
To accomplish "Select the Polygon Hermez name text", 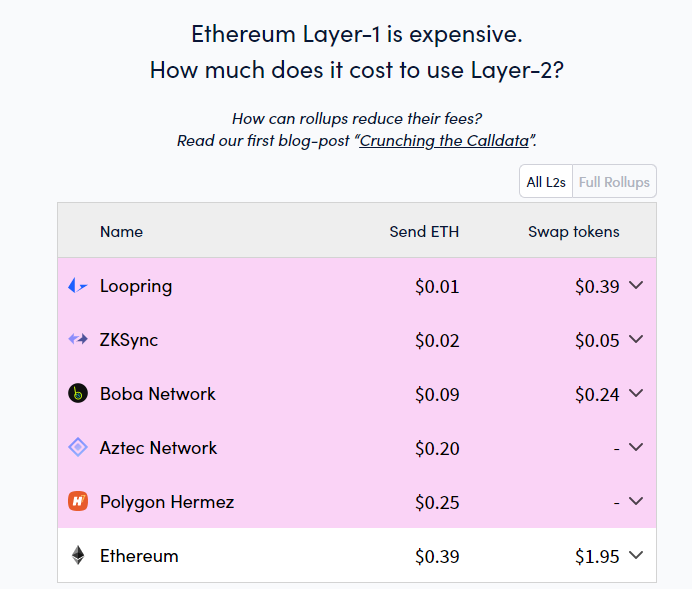I will pyautogui.click(x=167, y=502).
